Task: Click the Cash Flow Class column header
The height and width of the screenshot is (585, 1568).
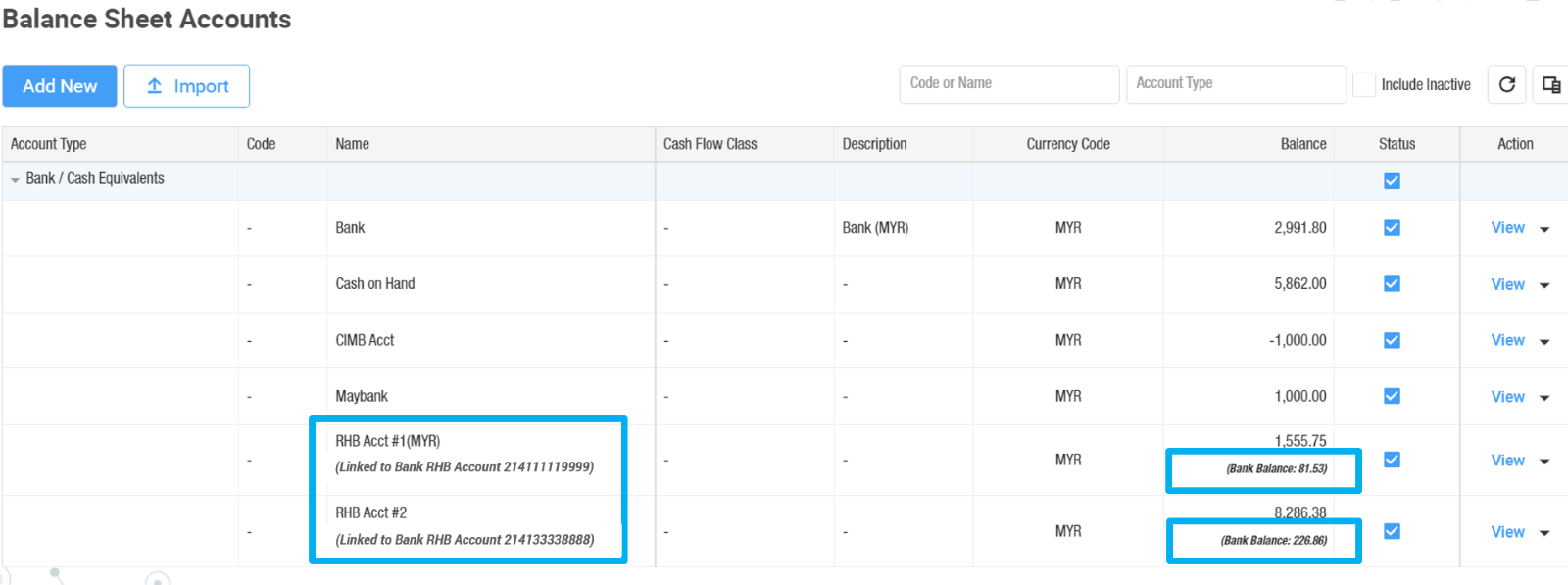Action: click(710, 144)
